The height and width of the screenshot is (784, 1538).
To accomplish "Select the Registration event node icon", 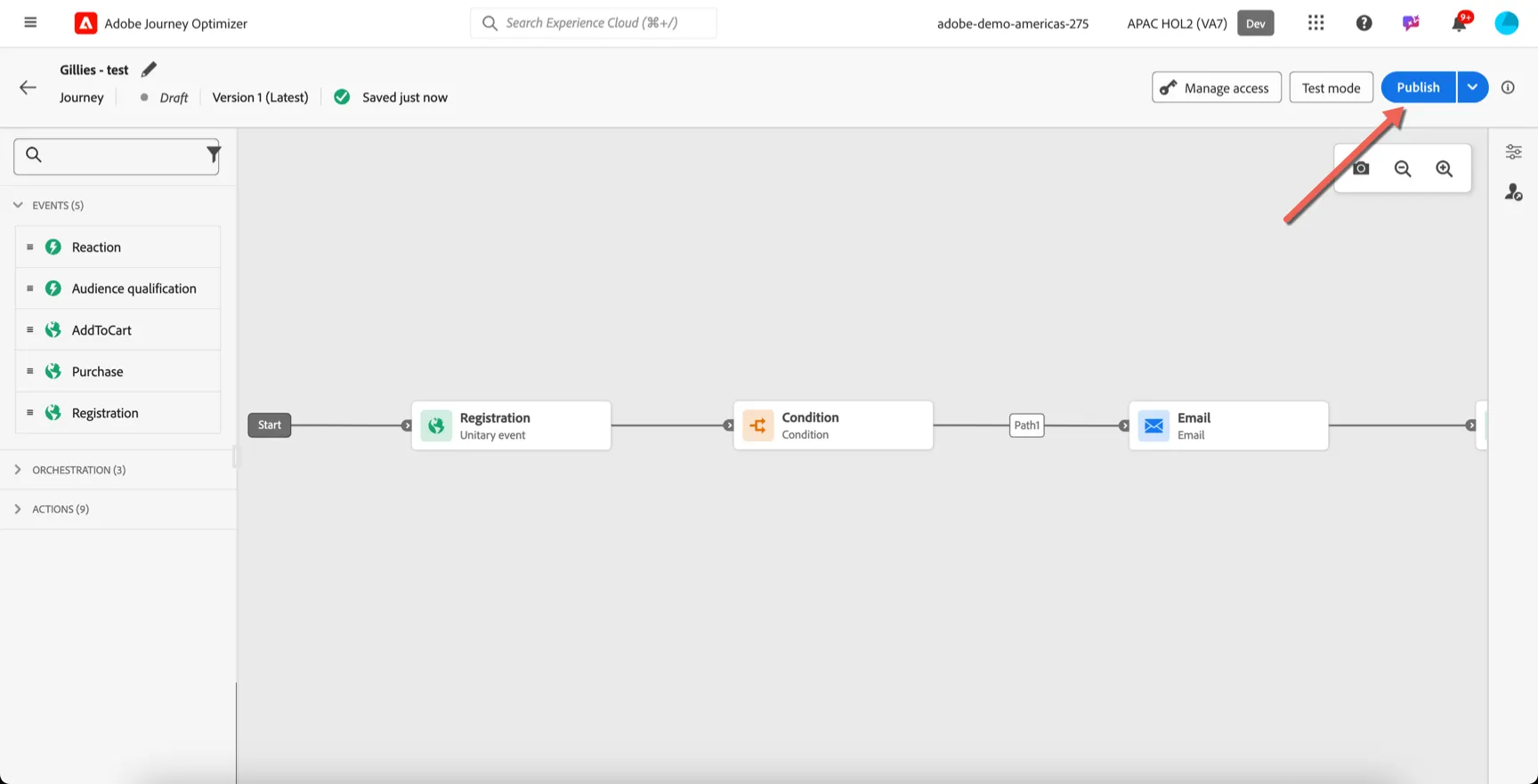I will tap(436, 426).
